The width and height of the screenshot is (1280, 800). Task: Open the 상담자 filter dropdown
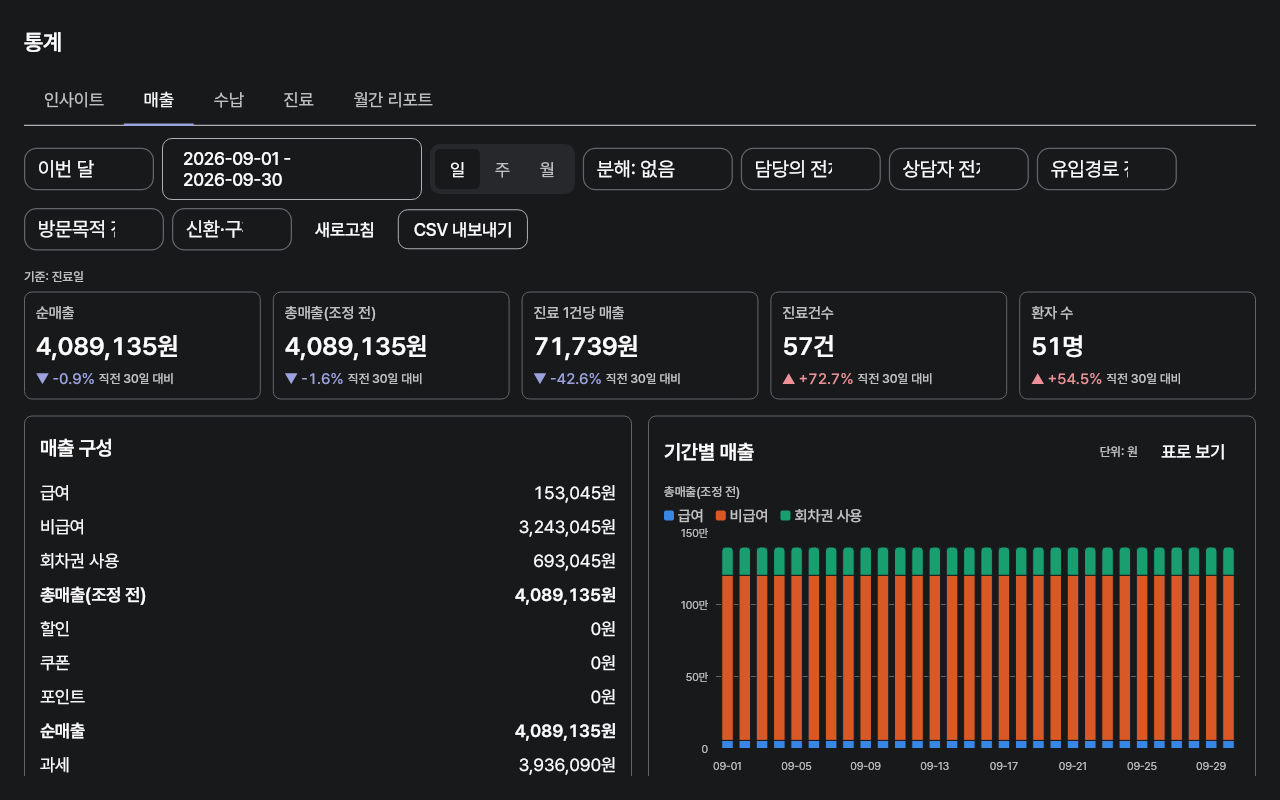[959, 169]
